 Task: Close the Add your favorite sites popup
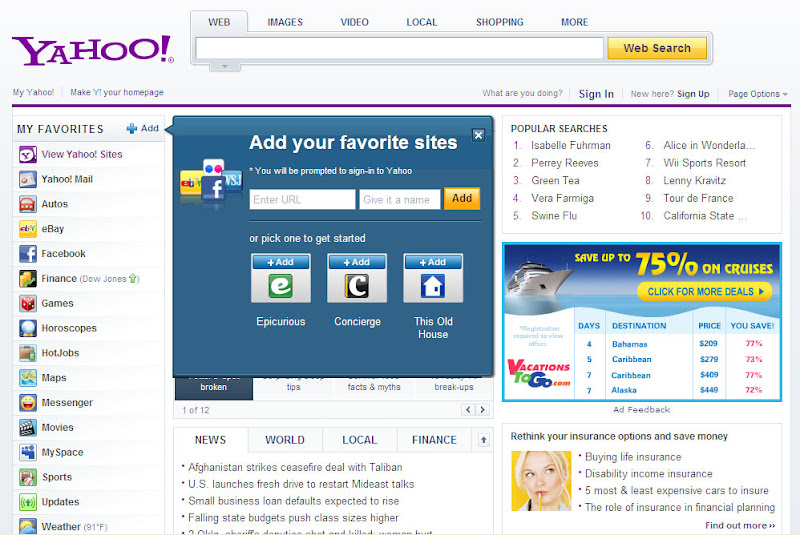(478, 135)
